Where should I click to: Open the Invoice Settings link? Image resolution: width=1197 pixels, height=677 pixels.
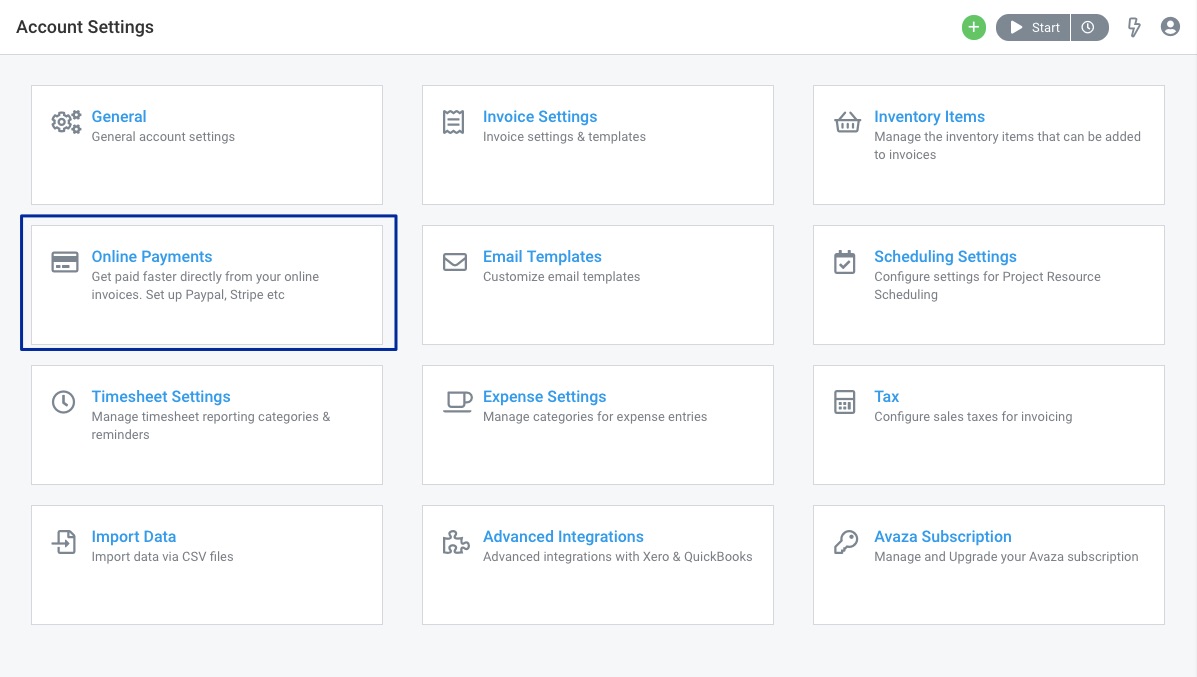click(540, 117)
